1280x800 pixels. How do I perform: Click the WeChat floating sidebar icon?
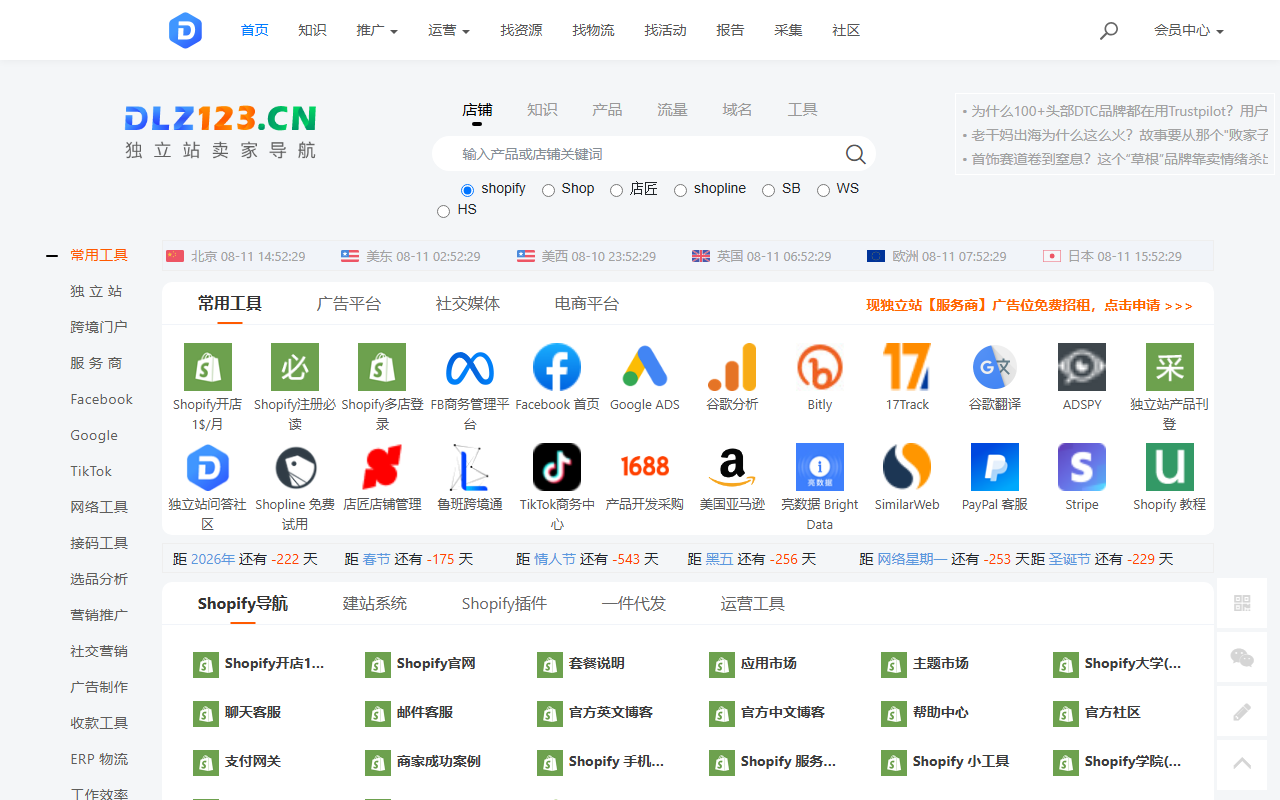tap(1242, 657)
